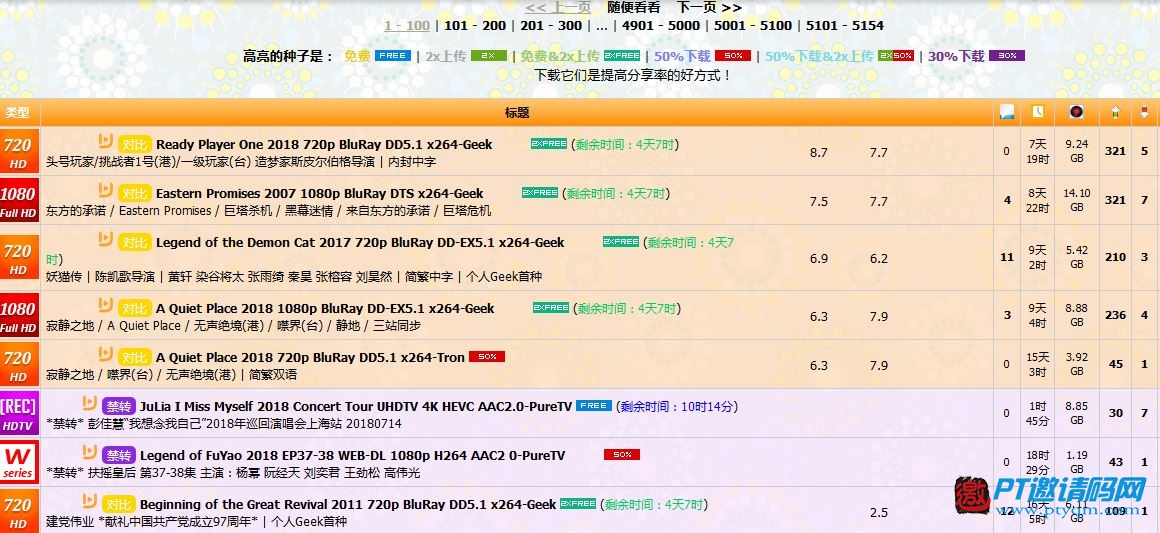Open A Quiet Place 720p x264-Tron title
The image size is (1160, 533).
[311, 358]
